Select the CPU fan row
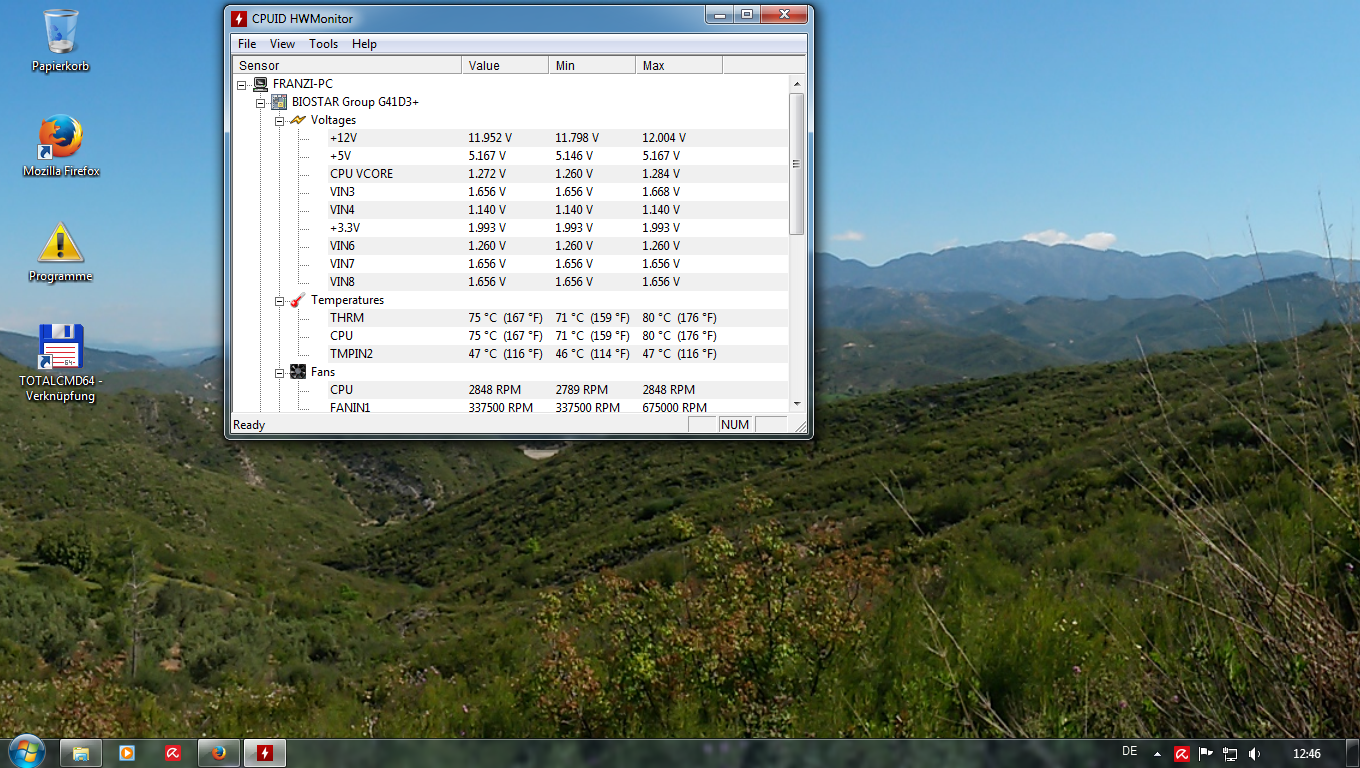 (x=558, y=390)
